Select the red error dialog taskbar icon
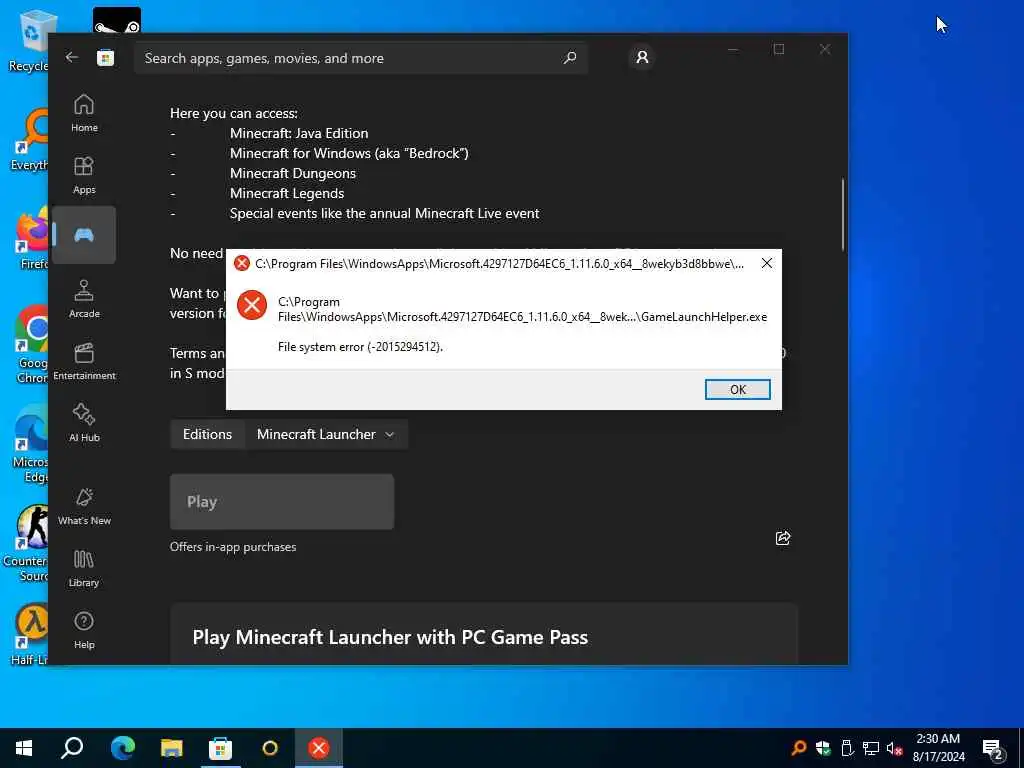 pos(319,748)
